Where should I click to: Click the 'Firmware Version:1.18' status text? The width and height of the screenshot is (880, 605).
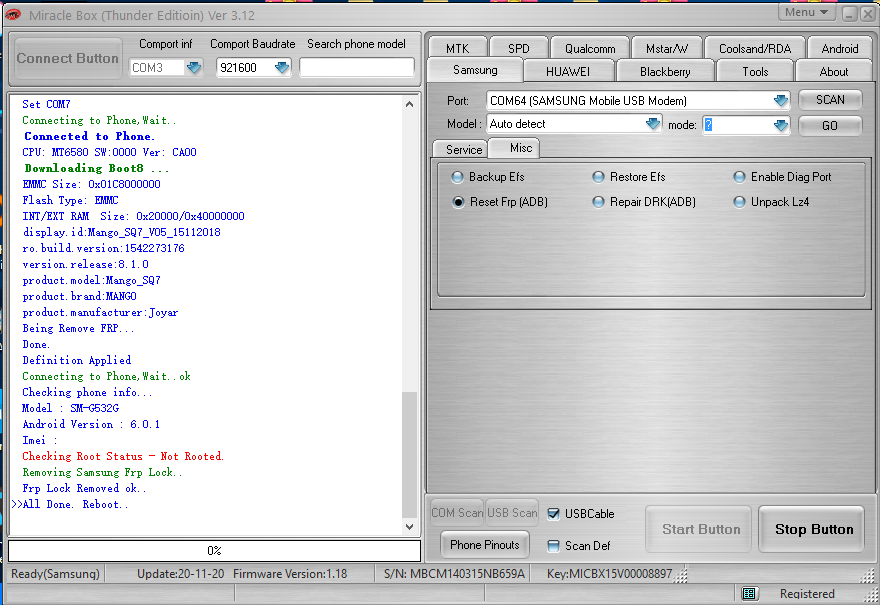pos(290,574)
